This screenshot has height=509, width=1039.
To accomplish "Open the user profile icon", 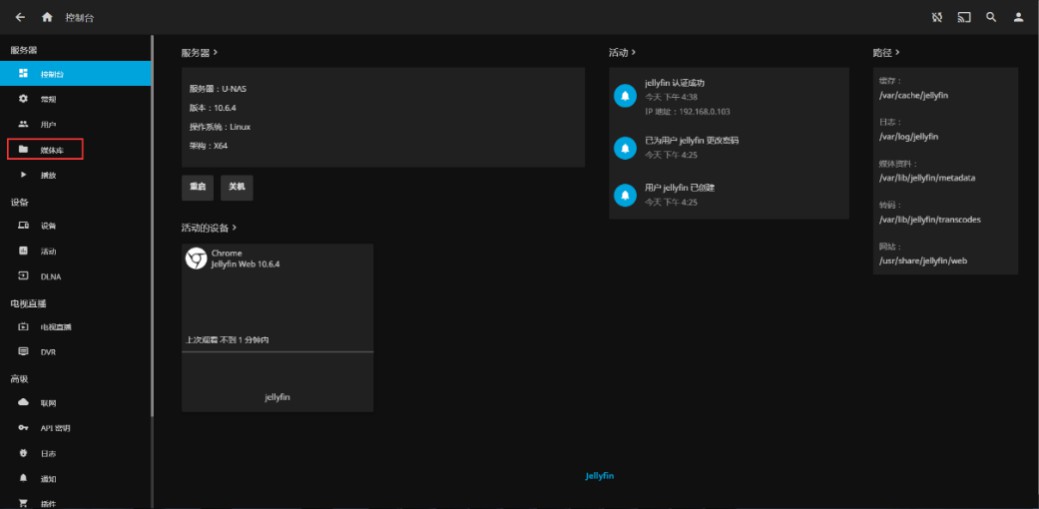I will pyautogui.click(x=1018, y=18).
